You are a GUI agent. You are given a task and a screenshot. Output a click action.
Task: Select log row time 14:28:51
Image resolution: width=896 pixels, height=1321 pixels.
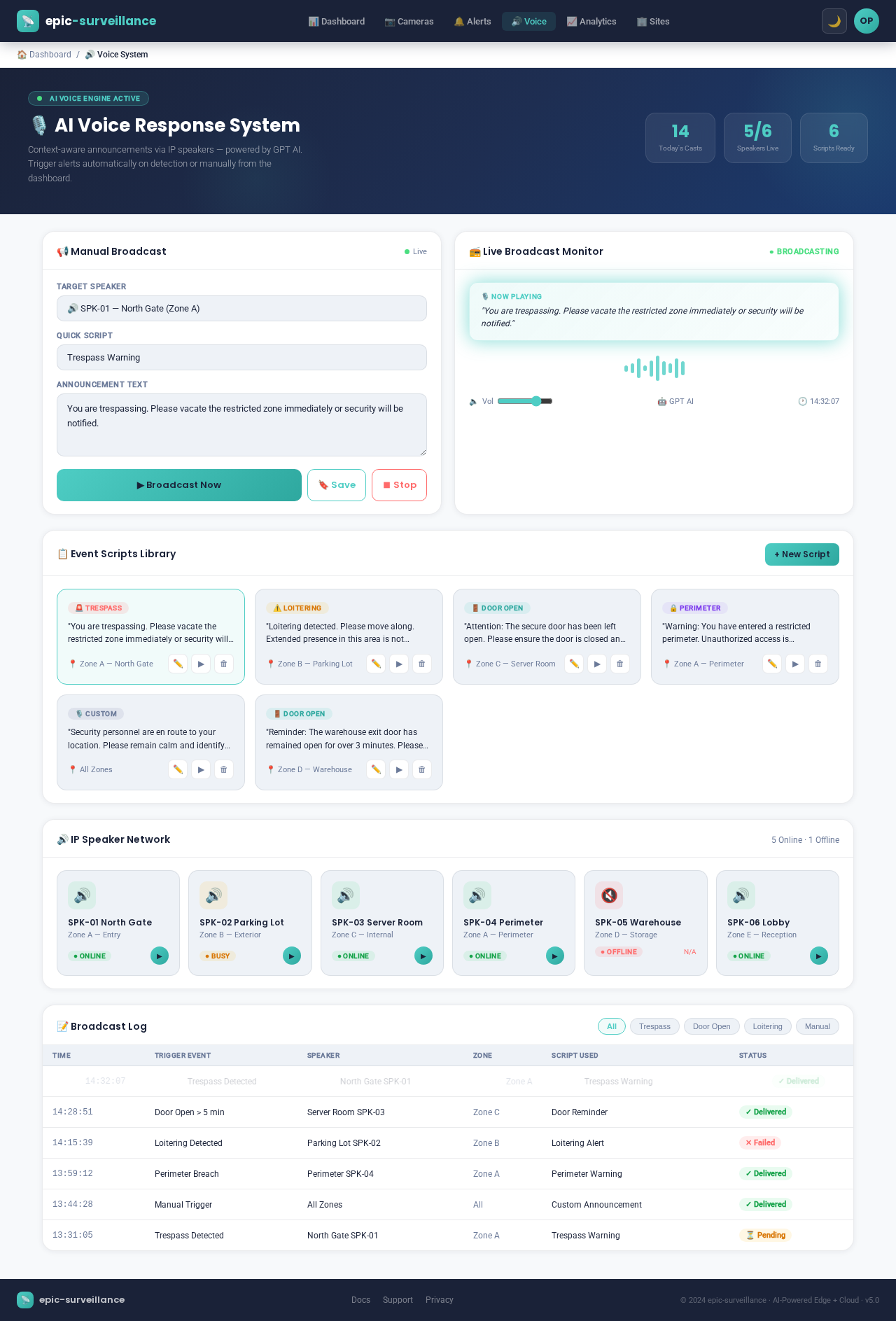(73, 1112)
